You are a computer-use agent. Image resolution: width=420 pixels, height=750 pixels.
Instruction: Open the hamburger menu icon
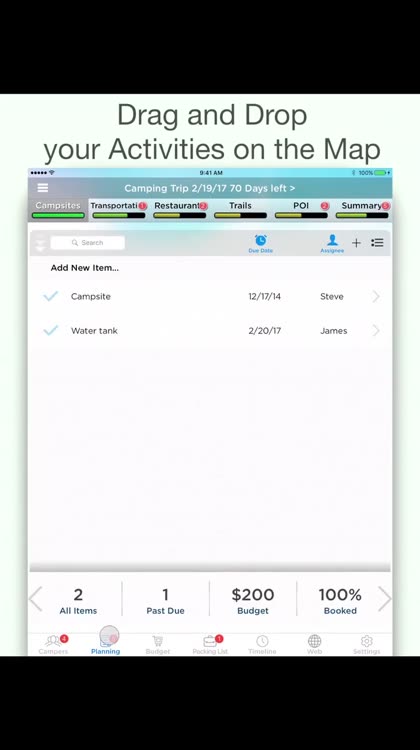(x=43, y=188)
